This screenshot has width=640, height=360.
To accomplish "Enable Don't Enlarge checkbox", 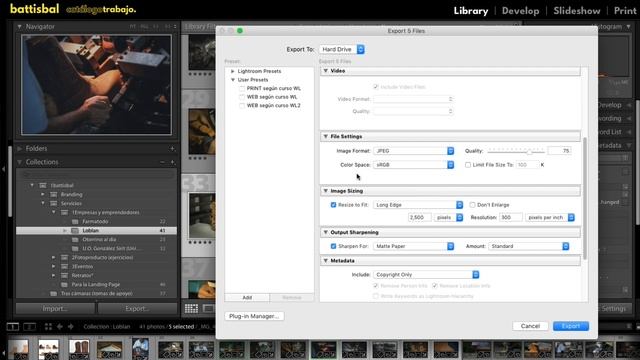I will 472,205.
